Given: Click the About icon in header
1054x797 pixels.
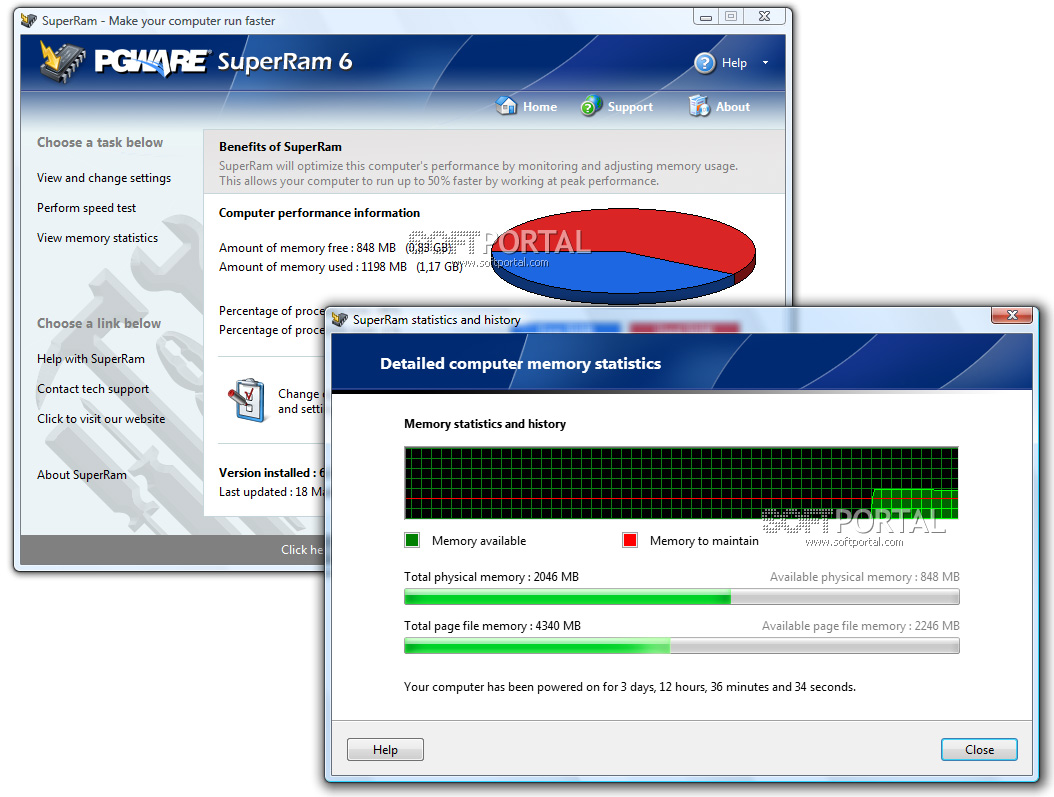Looking at the screenshot, I should [x=699, y=106].
